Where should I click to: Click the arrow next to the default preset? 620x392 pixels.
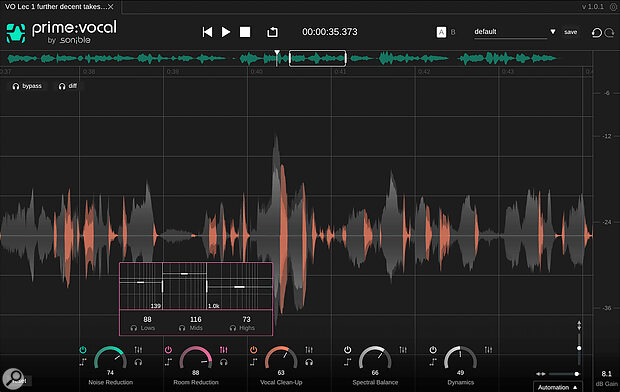pos(553,32)
